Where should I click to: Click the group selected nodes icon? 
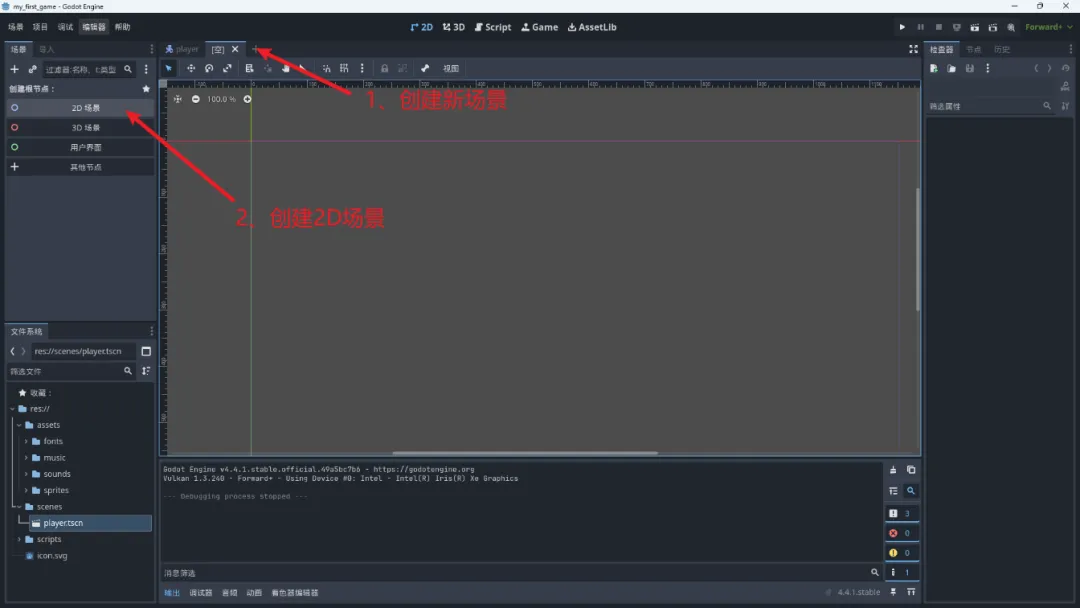(x=403, y=68)
